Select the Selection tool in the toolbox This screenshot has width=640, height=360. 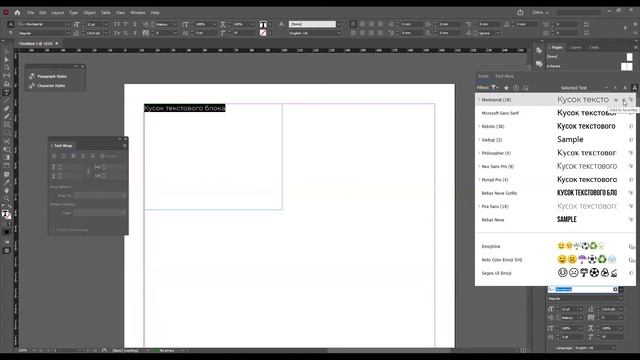[x=7, y=52]
